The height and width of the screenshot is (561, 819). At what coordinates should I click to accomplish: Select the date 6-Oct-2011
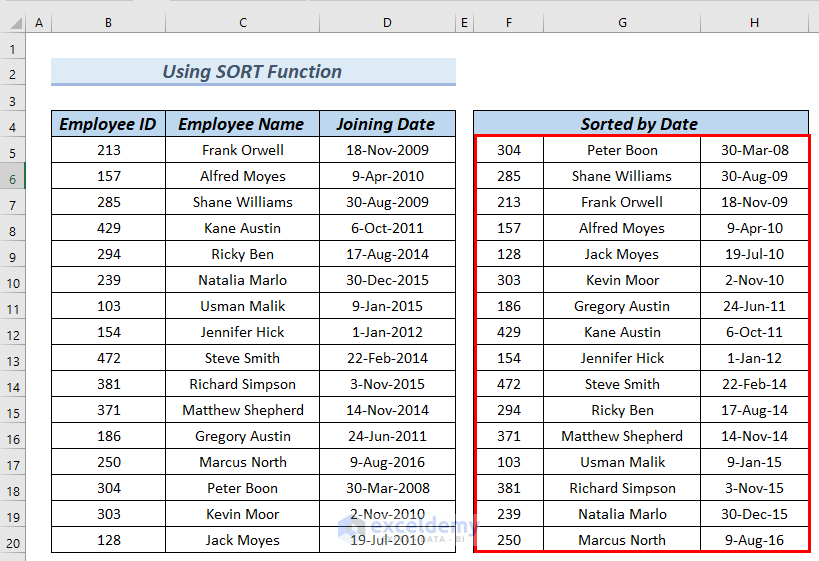coord(387,228)
